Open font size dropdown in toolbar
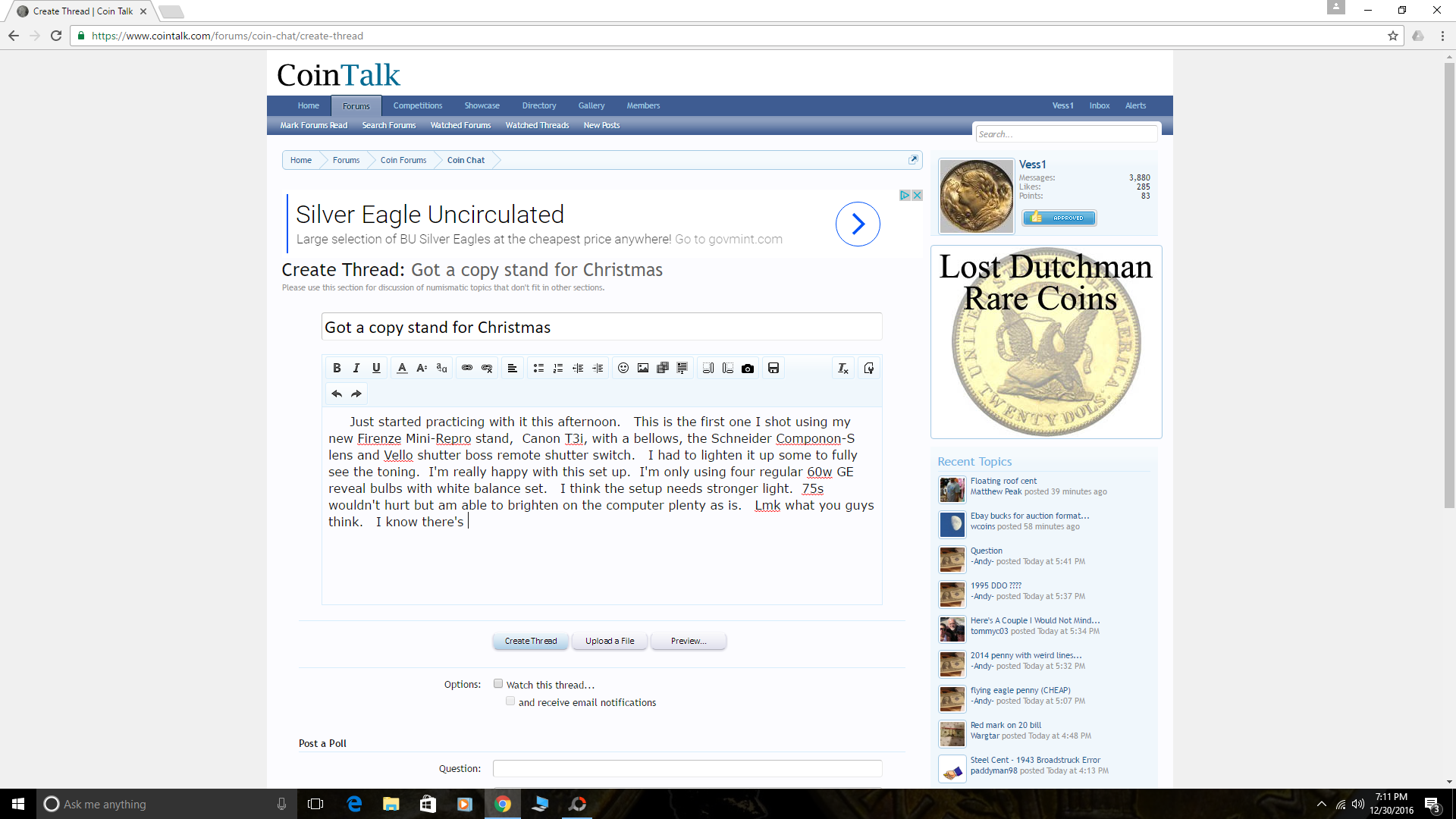Image resolution: width=1456 pixels, height=819 pixels. coord(422,368)
